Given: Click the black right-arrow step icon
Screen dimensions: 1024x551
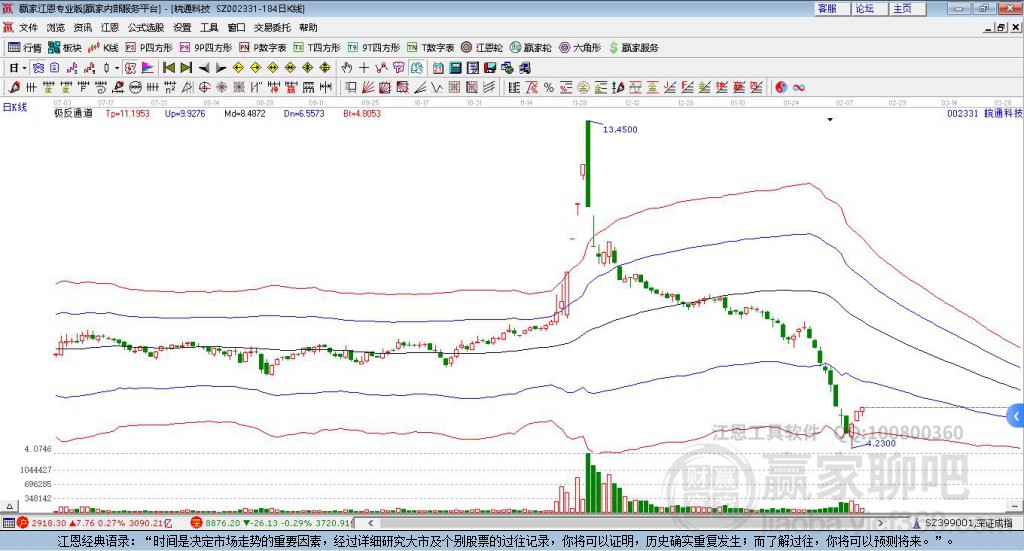Looking at the screenshot, I should coord(221,68).
